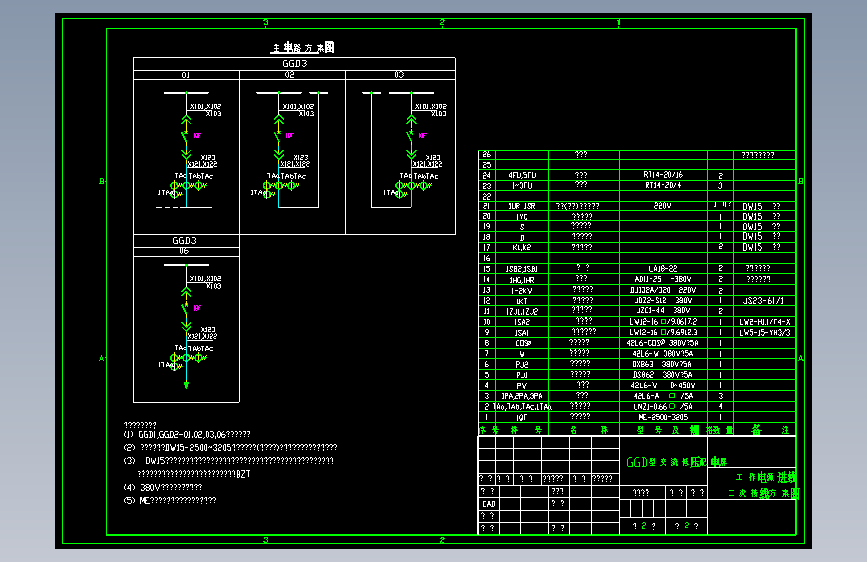Select the 1SA1 symbol cell

click(521, 332)
